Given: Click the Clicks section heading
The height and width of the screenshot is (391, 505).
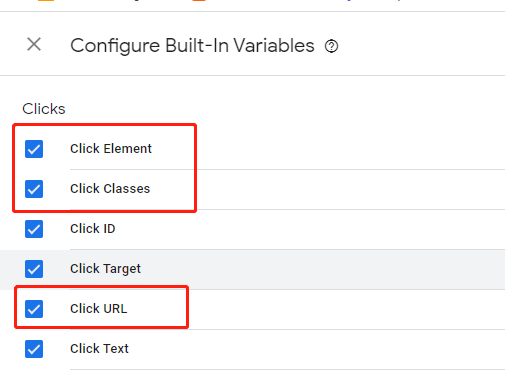Looking at the screenshot, I should (44, 109).
